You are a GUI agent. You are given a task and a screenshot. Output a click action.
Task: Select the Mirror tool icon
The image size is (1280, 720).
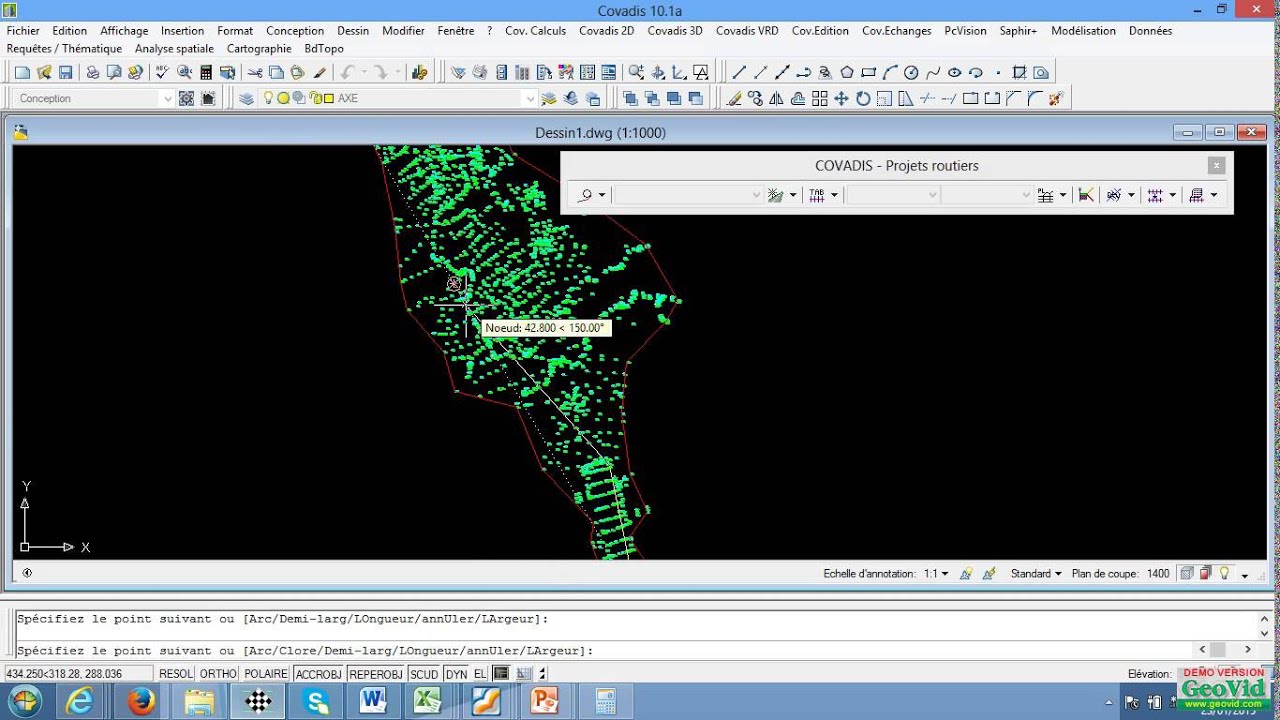777,98
